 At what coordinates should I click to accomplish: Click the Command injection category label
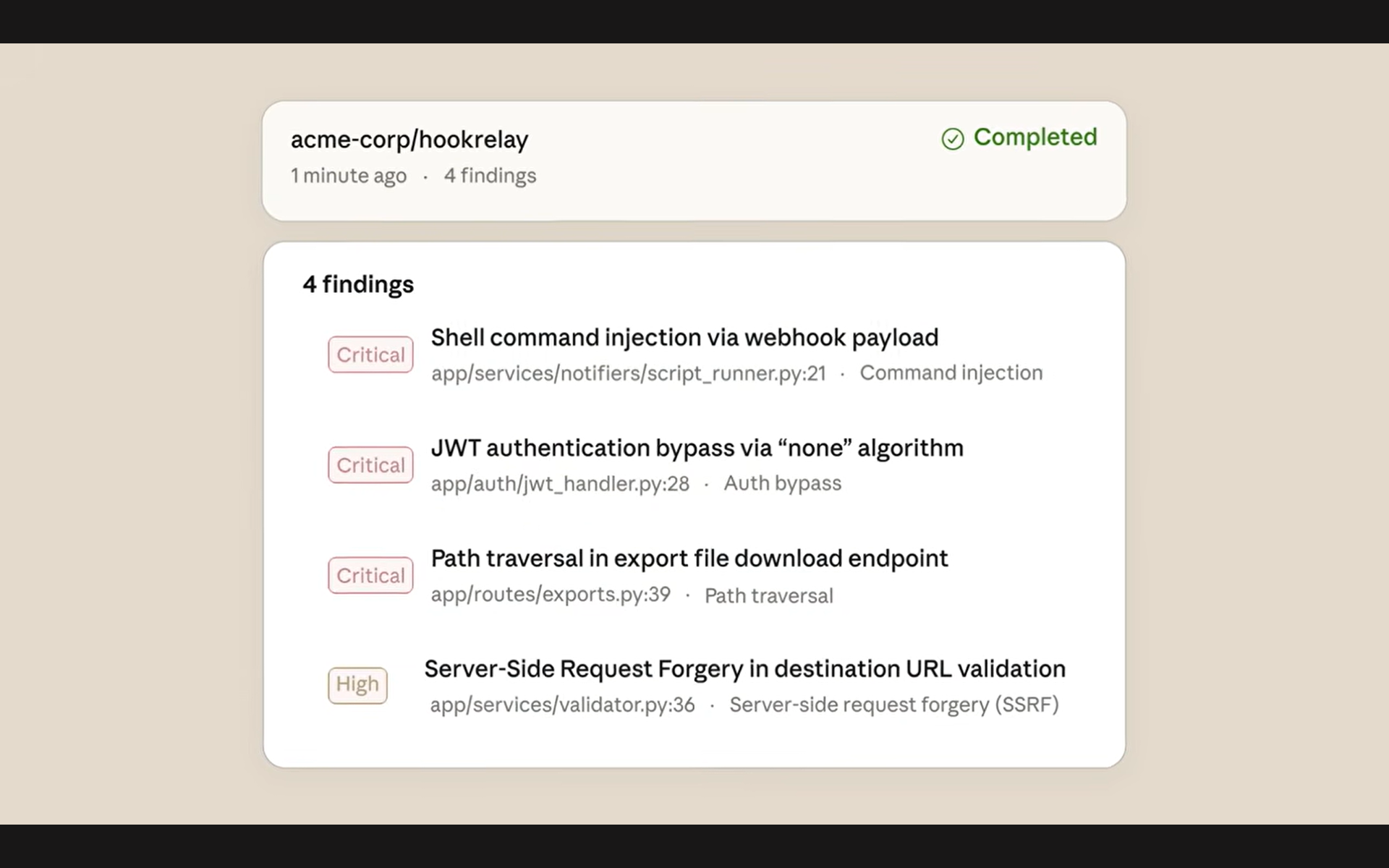[951, 373]
